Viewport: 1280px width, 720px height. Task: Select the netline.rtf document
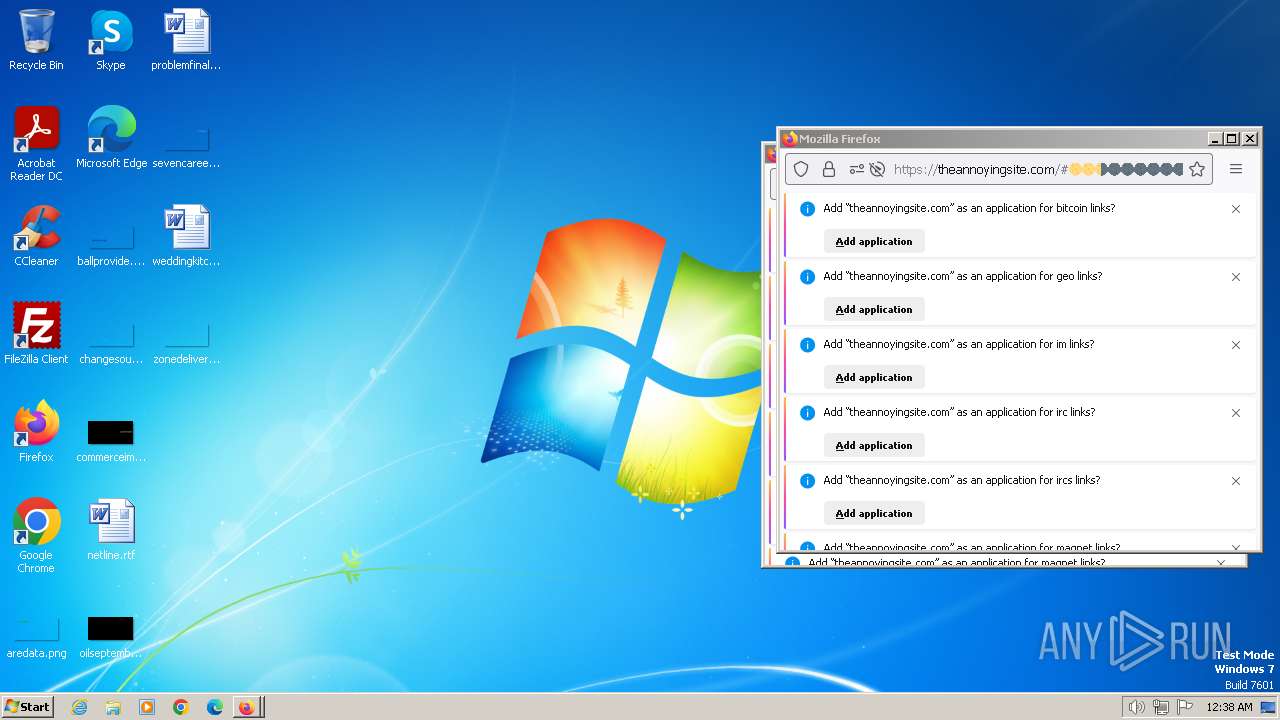tap(111, 530)
